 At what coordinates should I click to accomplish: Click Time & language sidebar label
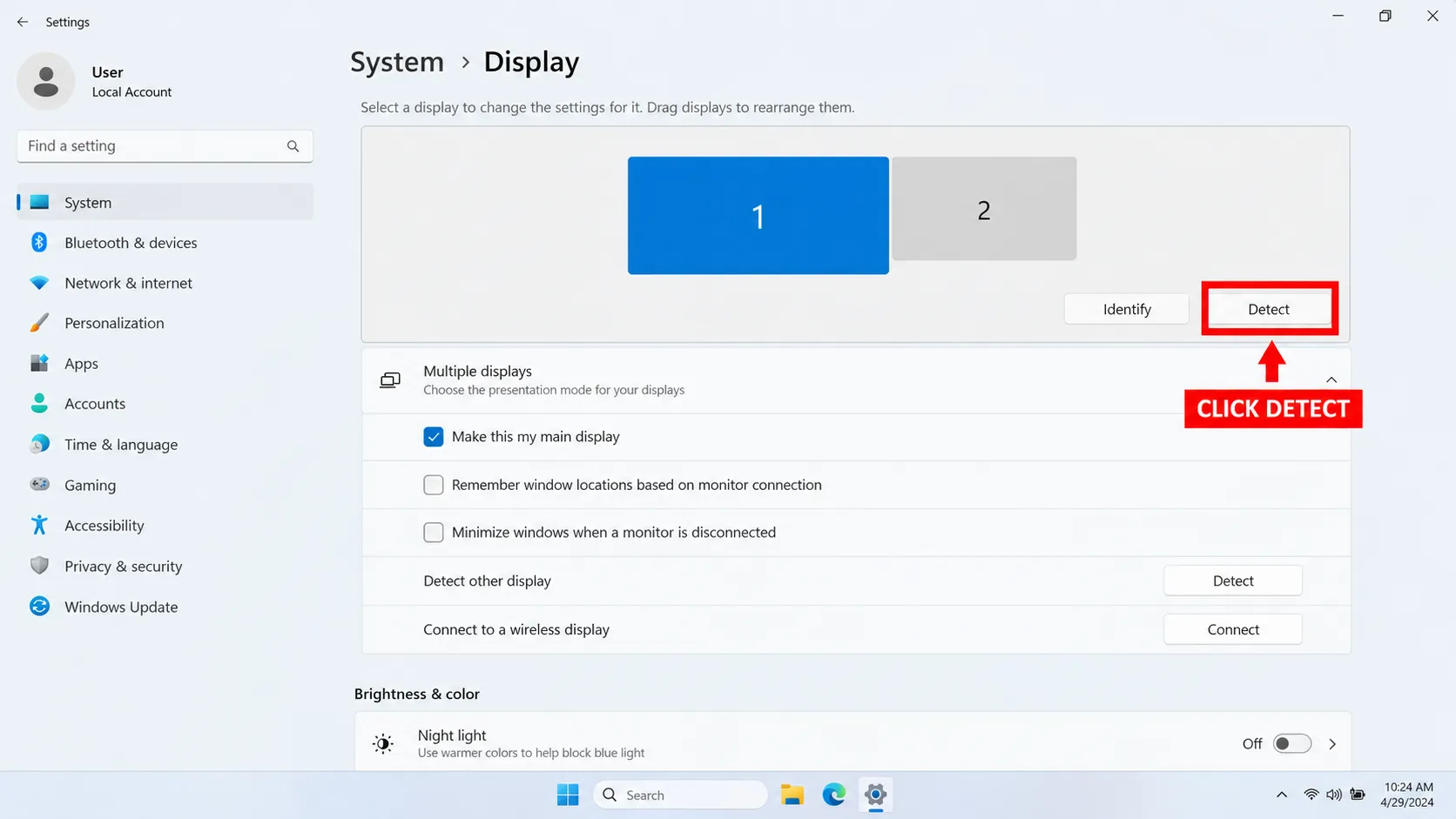[121, 445]
